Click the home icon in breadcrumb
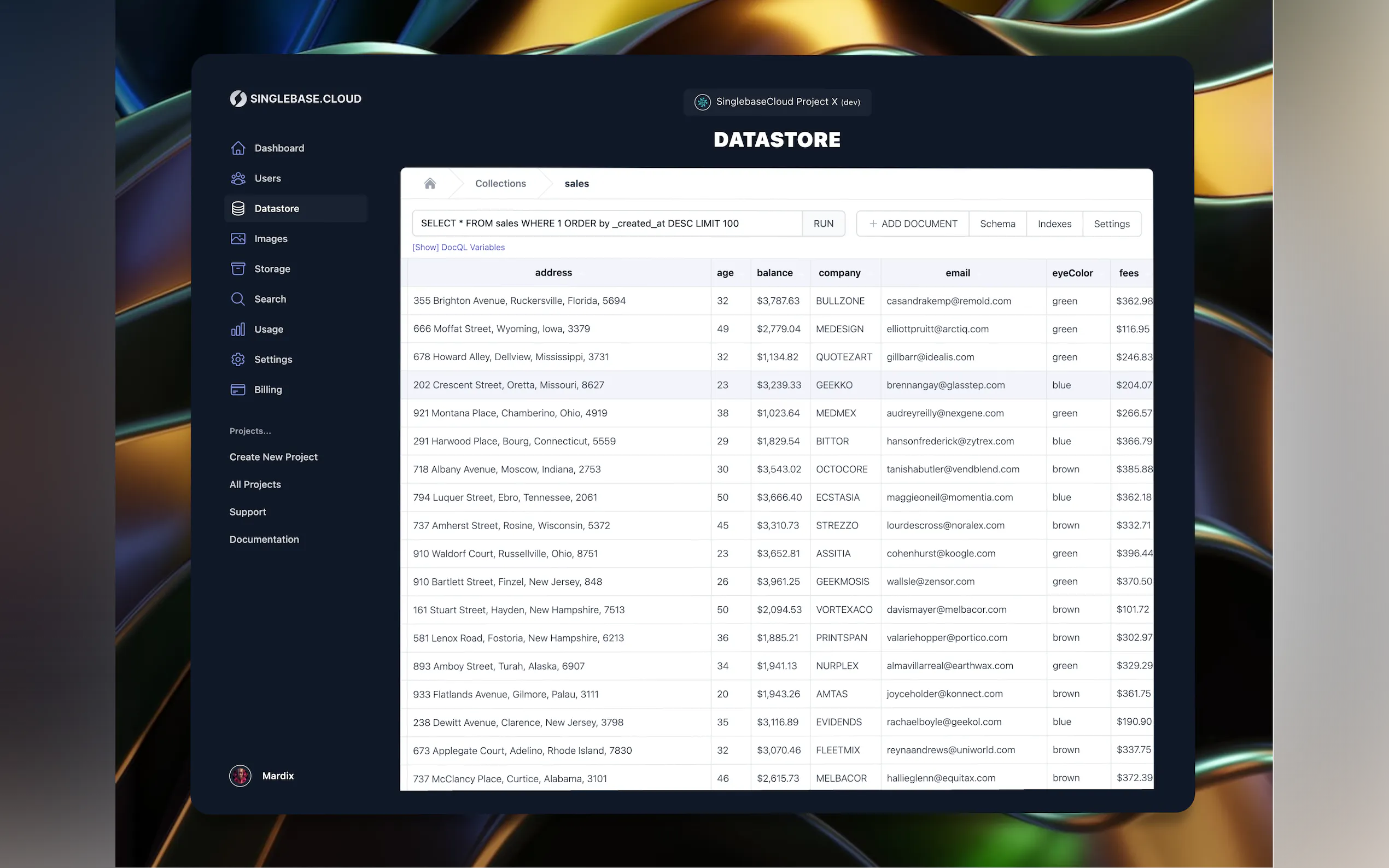The image size is (1389, 868). pyautogui.click(x=429, y=184)
